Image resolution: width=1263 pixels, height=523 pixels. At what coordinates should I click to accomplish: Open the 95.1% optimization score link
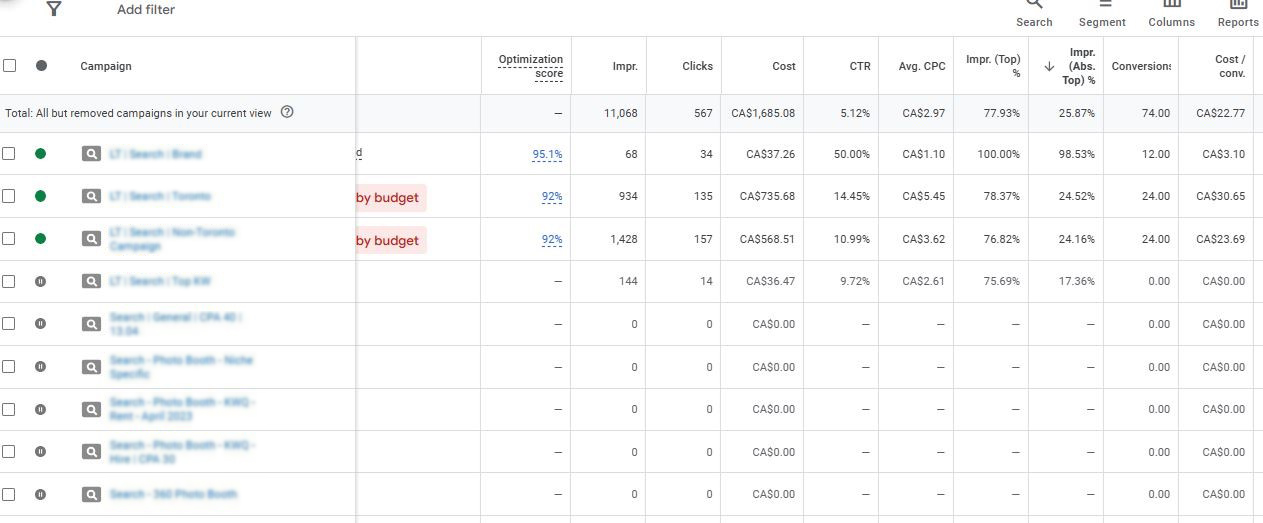[x=547, y=155]
